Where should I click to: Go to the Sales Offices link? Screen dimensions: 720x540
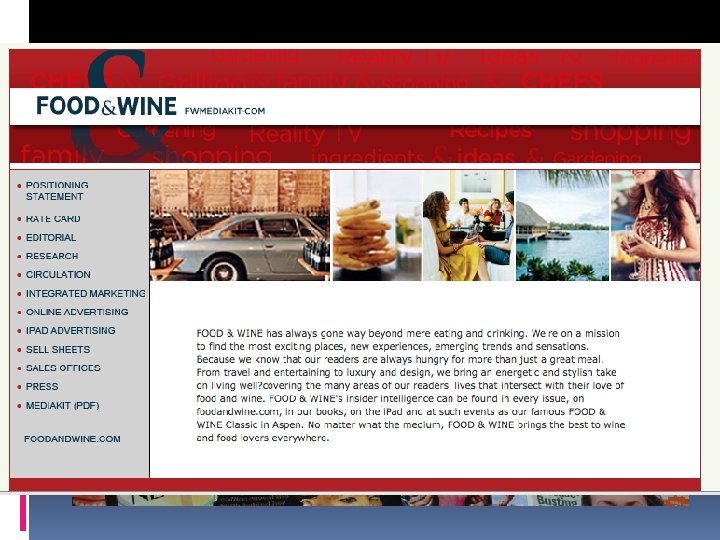(x=63, y=368)
